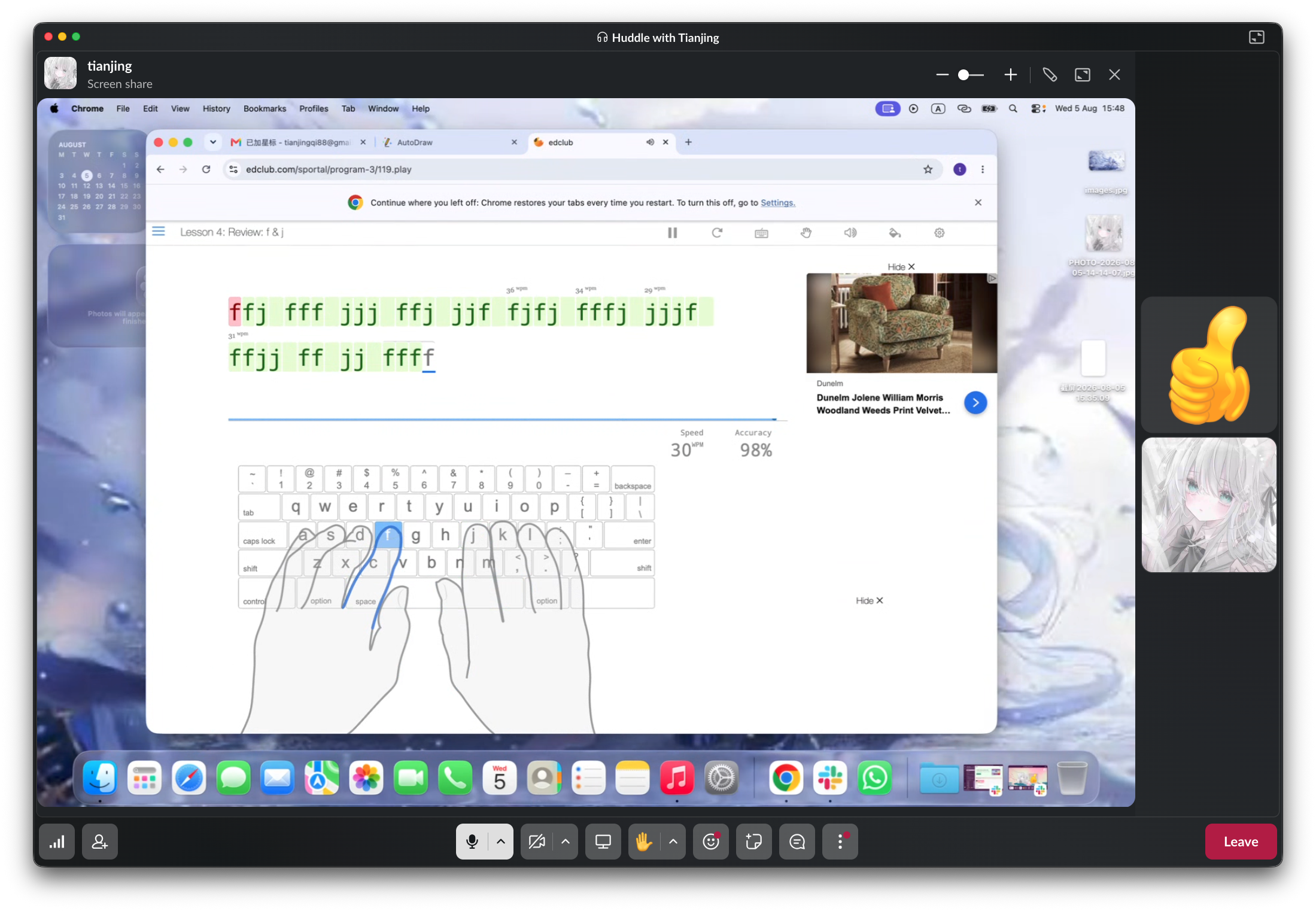Close the AutoDraw tab
This screenshot has height=911, width=1316.
click(x=514, y=142)
